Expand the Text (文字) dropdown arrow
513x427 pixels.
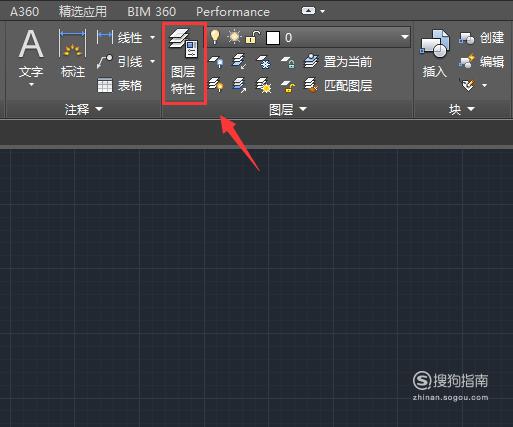click(x=31, y=85)
